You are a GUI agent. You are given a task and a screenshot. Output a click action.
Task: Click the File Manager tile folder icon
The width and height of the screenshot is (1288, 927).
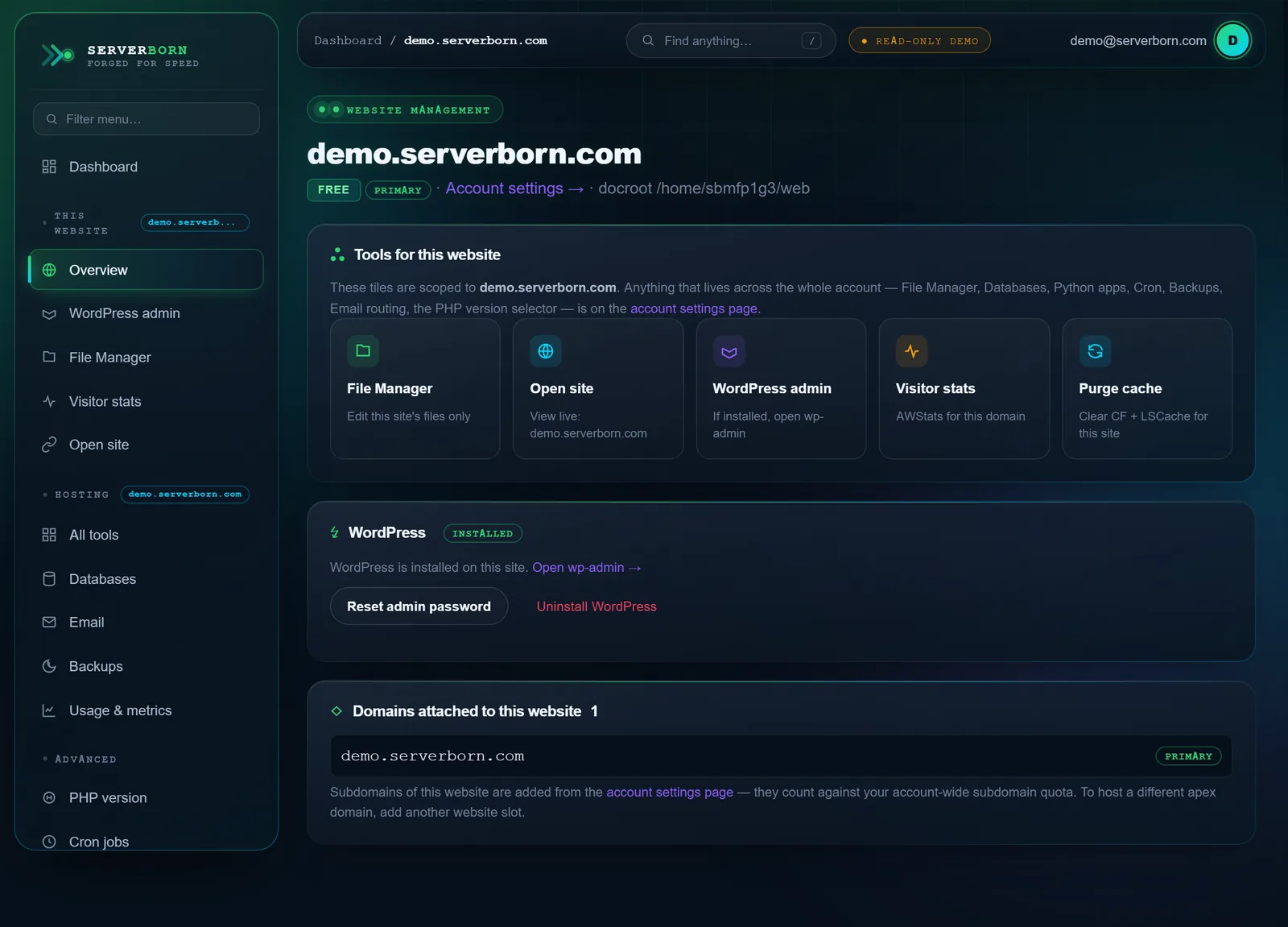click(363, 350)
